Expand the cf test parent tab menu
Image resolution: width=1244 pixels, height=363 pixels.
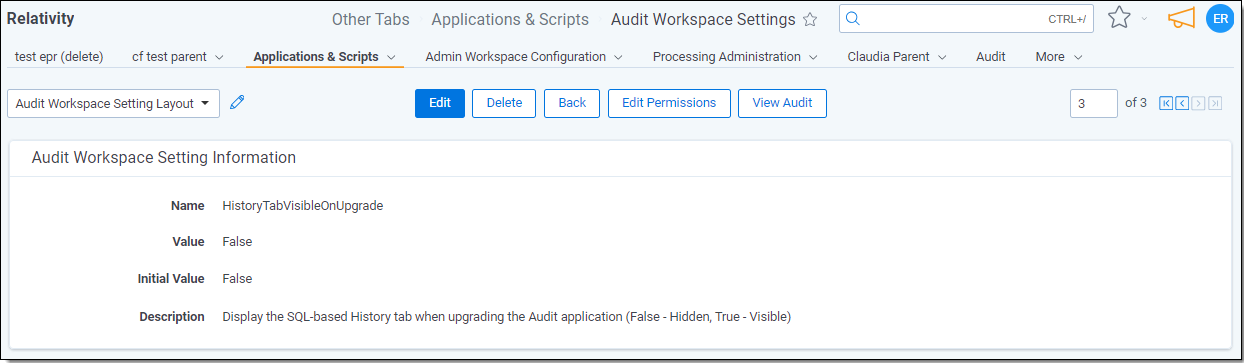pos(219,58)
